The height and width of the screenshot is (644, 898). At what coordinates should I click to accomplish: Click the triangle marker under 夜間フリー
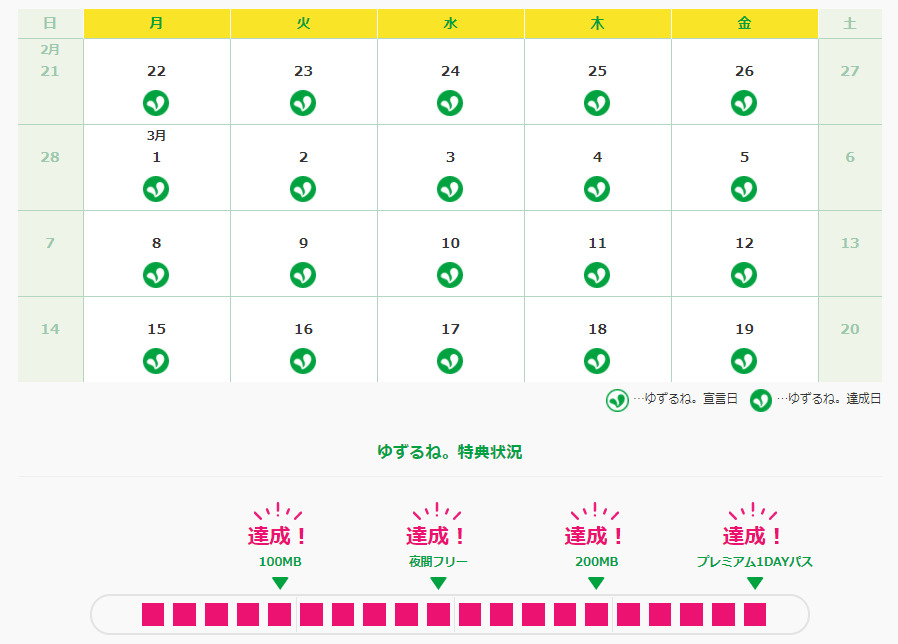point(438,583)
